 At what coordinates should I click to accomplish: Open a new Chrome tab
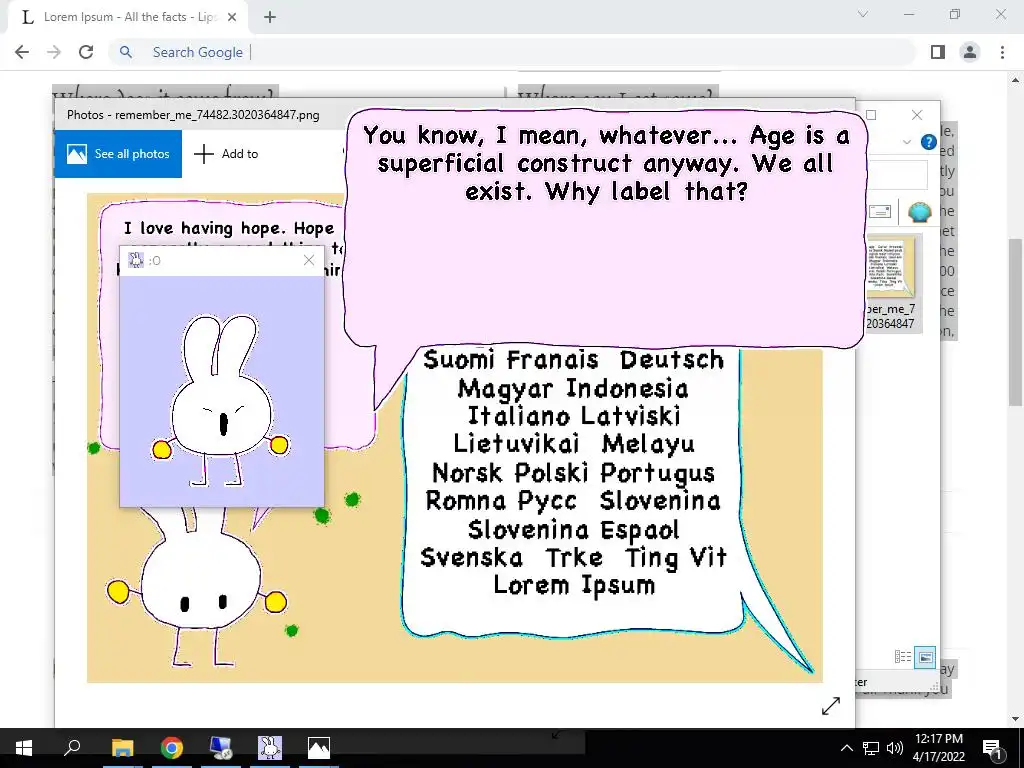click(270, 17)
